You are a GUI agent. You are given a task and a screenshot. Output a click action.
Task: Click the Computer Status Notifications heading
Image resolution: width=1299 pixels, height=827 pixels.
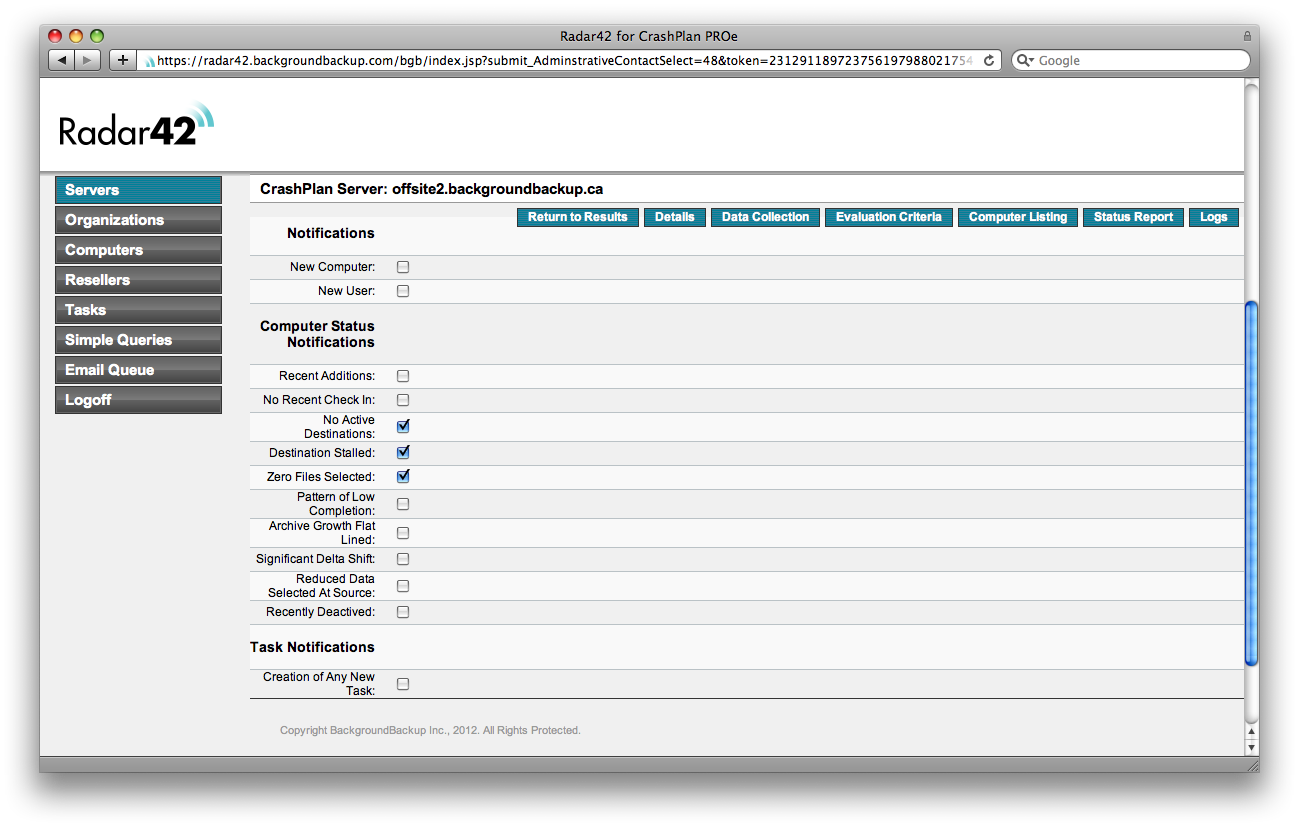coord(317,334)
